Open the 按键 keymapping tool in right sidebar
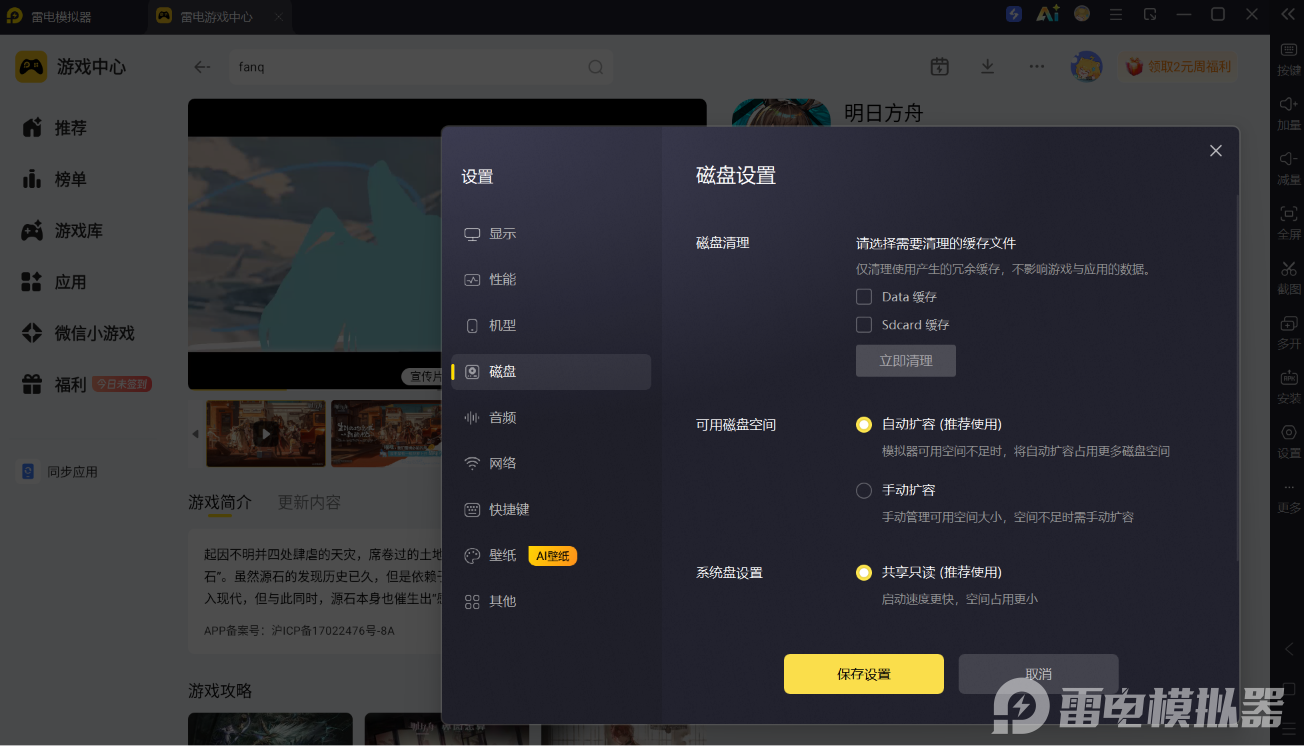This screenshot has height=746, width=1304. 1289,58
